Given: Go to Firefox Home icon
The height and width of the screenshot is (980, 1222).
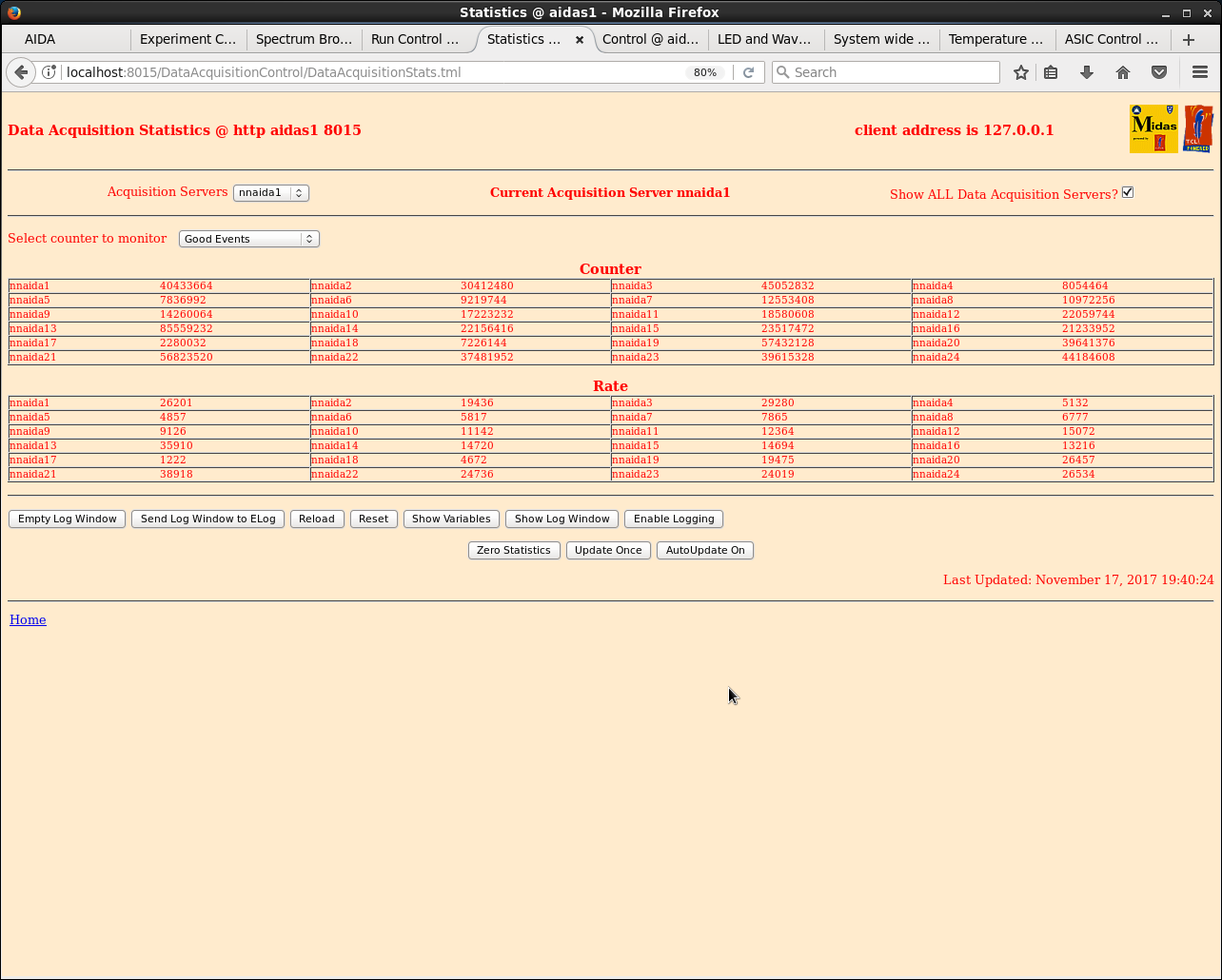Looking at the screenshot, I should (1123, 72).
